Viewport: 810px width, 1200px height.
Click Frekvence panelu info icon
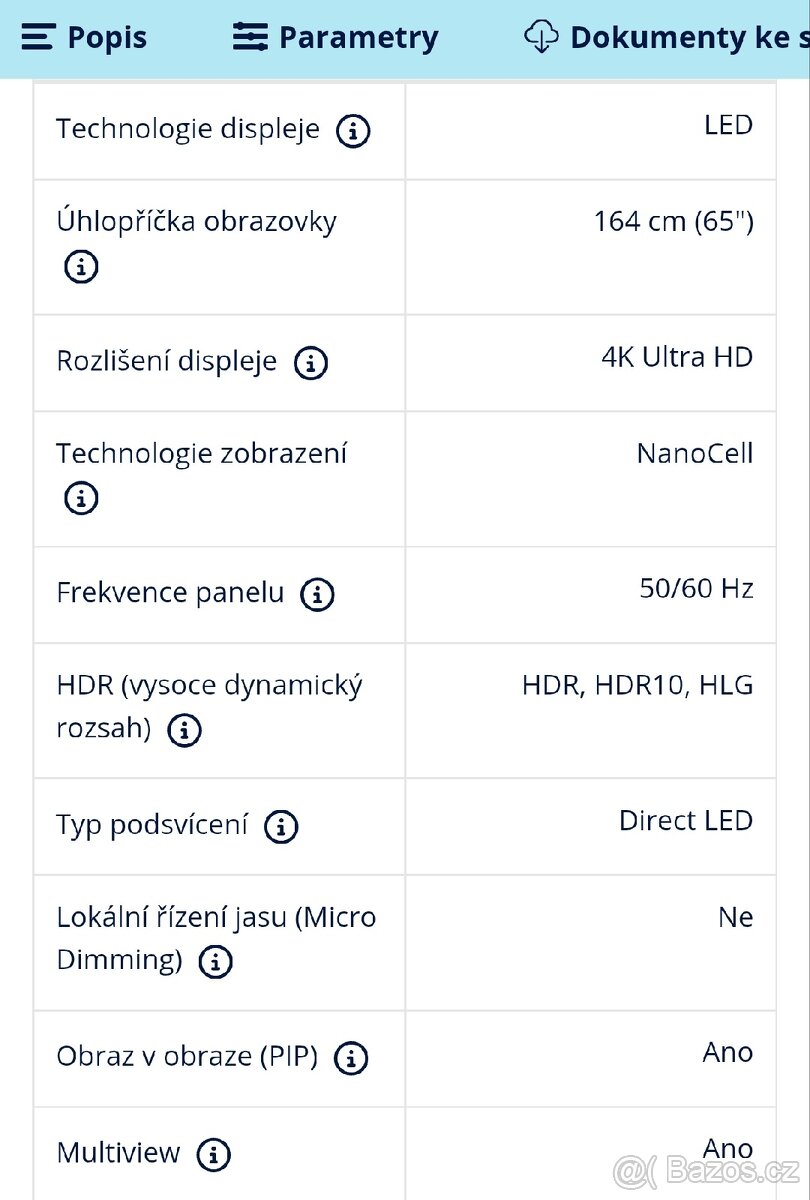(x=317, y=594)
